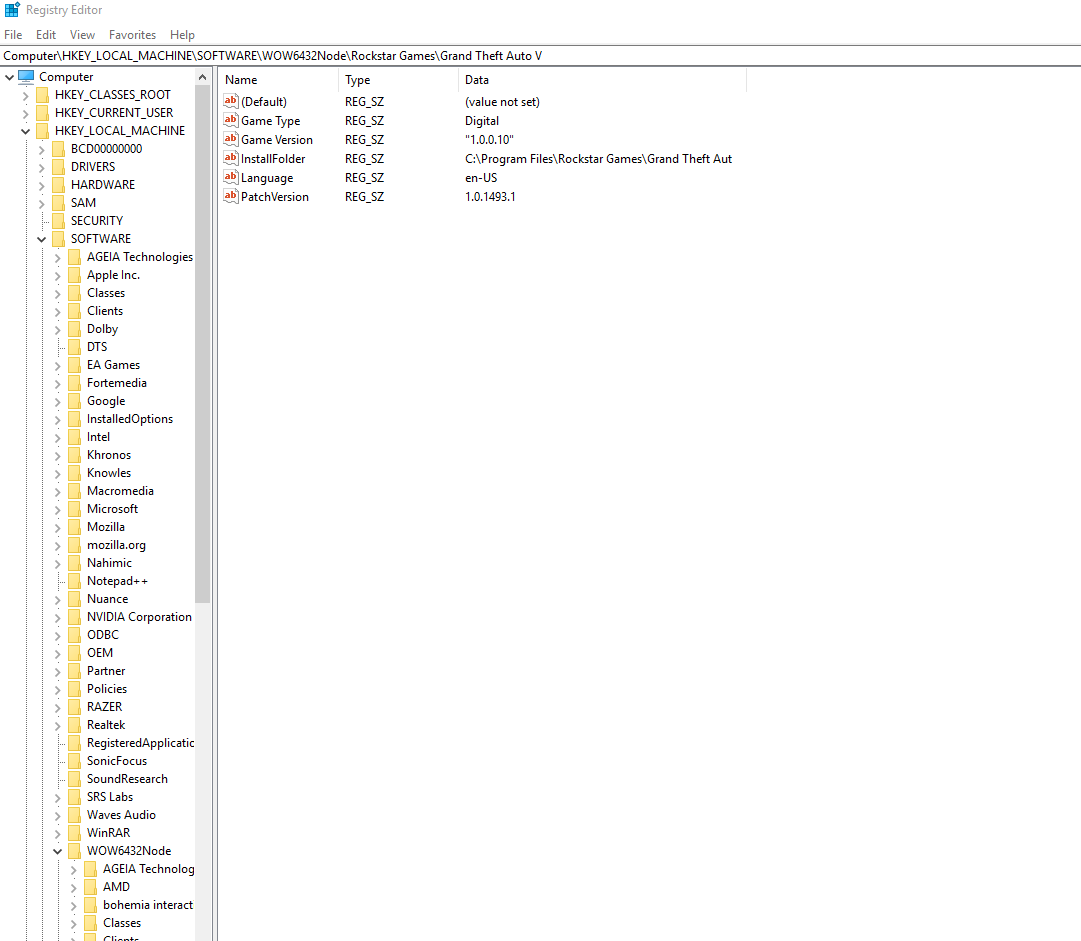The width and height of the screenshot is (1081, 941).
Task: Click the tree pane vertical scrollbar thumb
Action: point(203,345)
